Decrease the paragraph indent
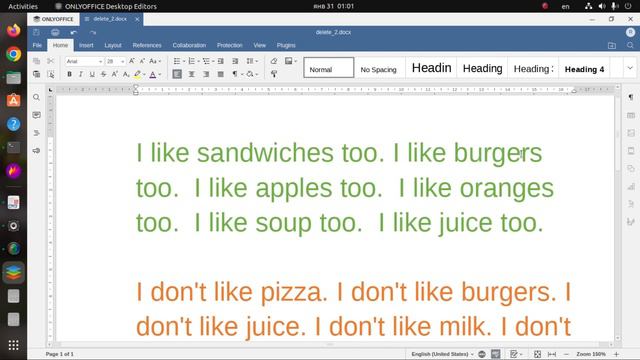This screenshot has width=640, height=360. pos(220,61)
